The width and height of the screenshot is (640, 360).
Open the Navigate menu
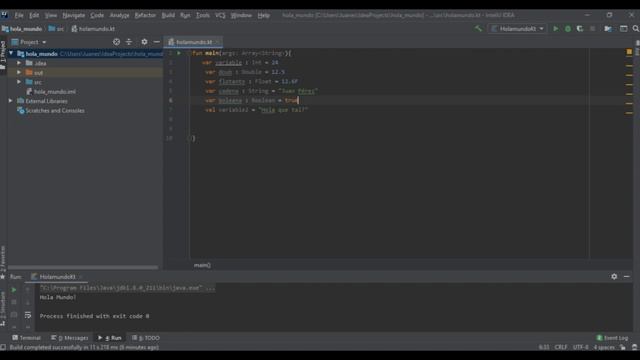pyautogui.click(x=73, y=15)
